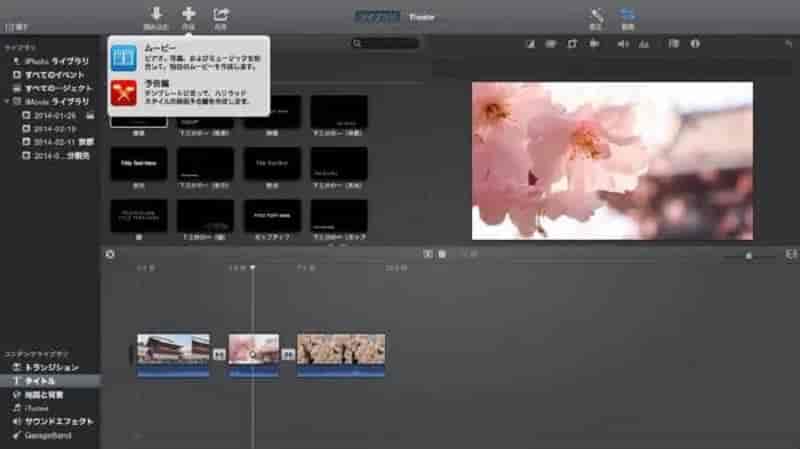
Task: Select the transition between the second and third clips
Action: [288, 354]
